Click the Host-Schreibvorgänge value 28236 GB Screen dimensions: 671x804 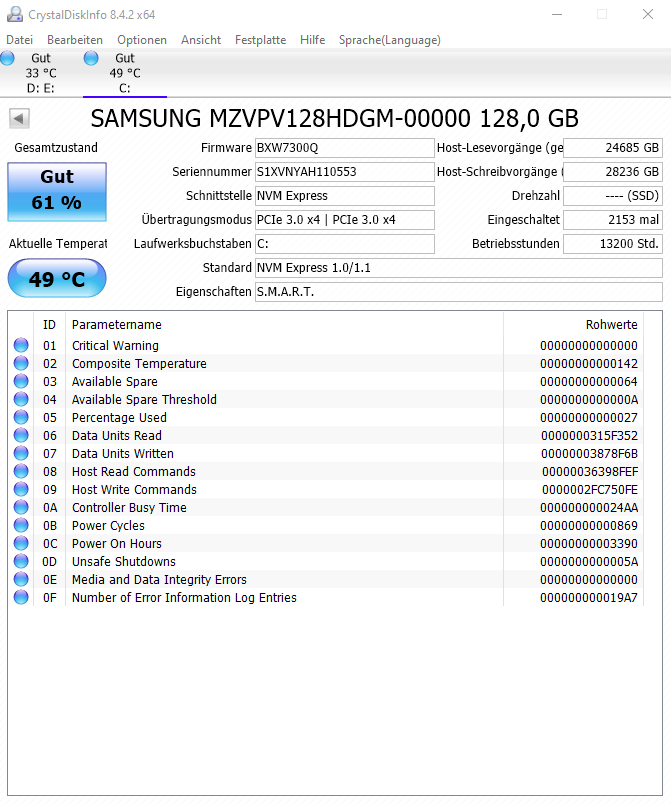pos(613,172)
